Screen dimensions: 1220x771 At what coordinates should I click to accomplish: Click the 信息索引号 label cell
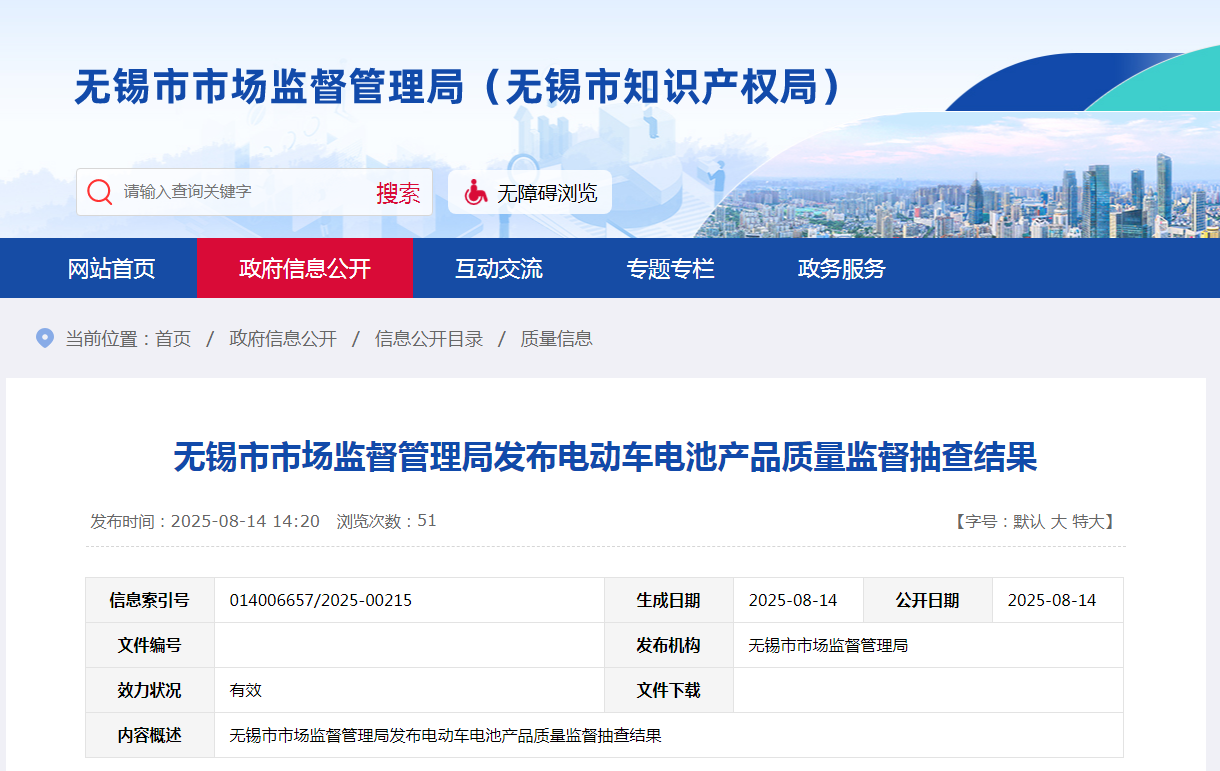(150, 600)
